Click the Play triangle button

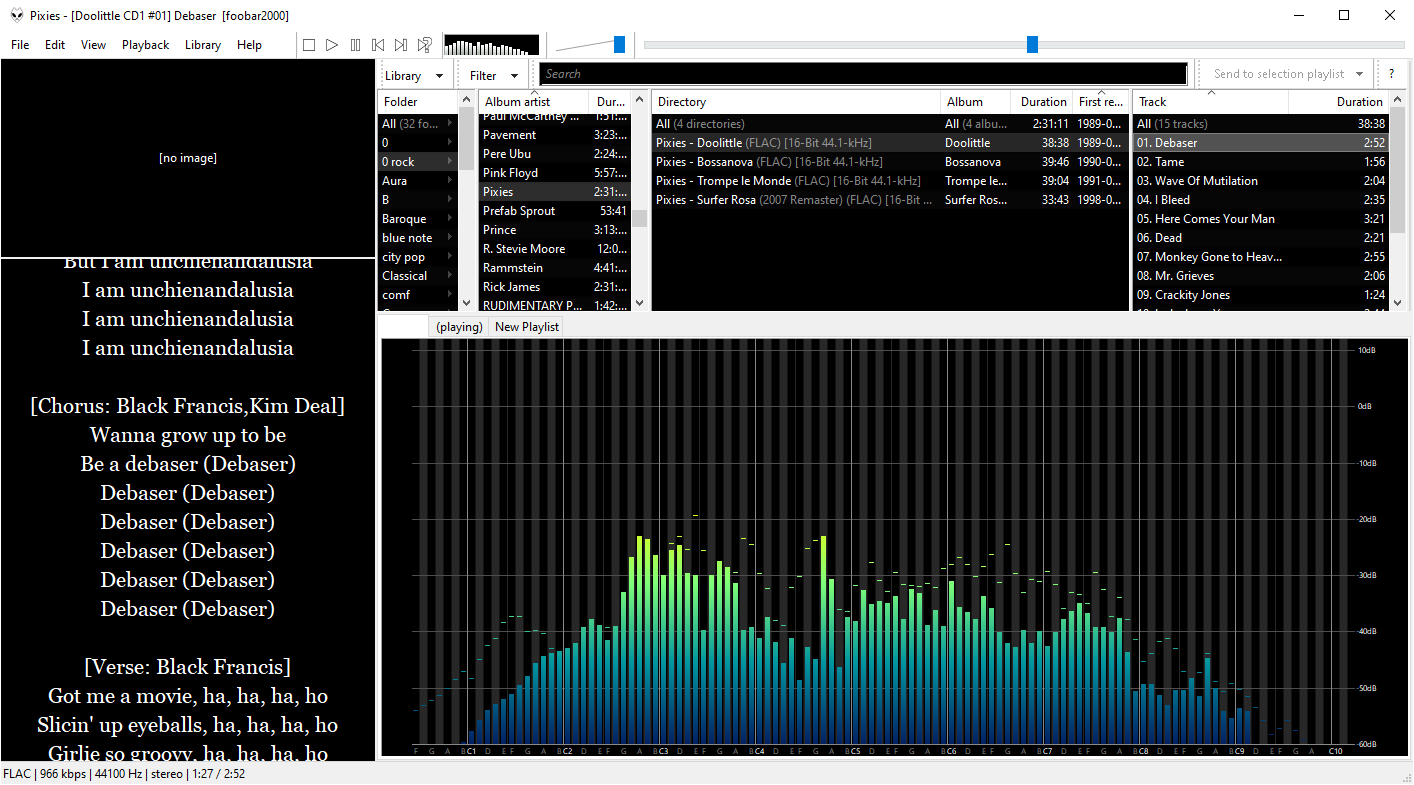click(332, 45)
